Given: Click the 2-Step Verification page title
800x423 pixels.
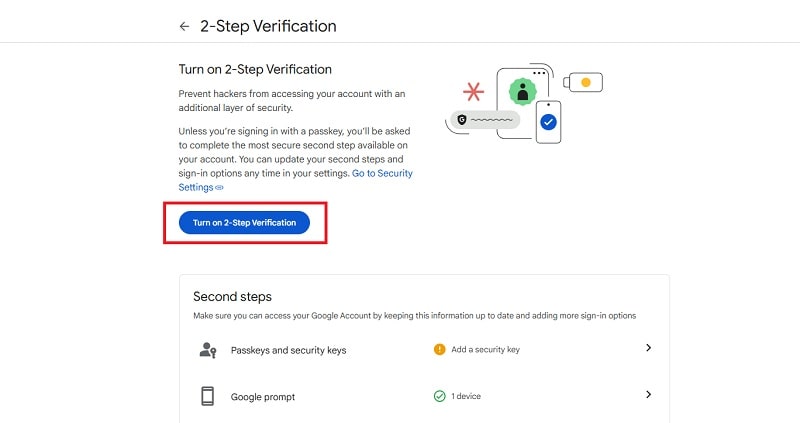Looking at the screenshot, I should click(x=268, y=26).
